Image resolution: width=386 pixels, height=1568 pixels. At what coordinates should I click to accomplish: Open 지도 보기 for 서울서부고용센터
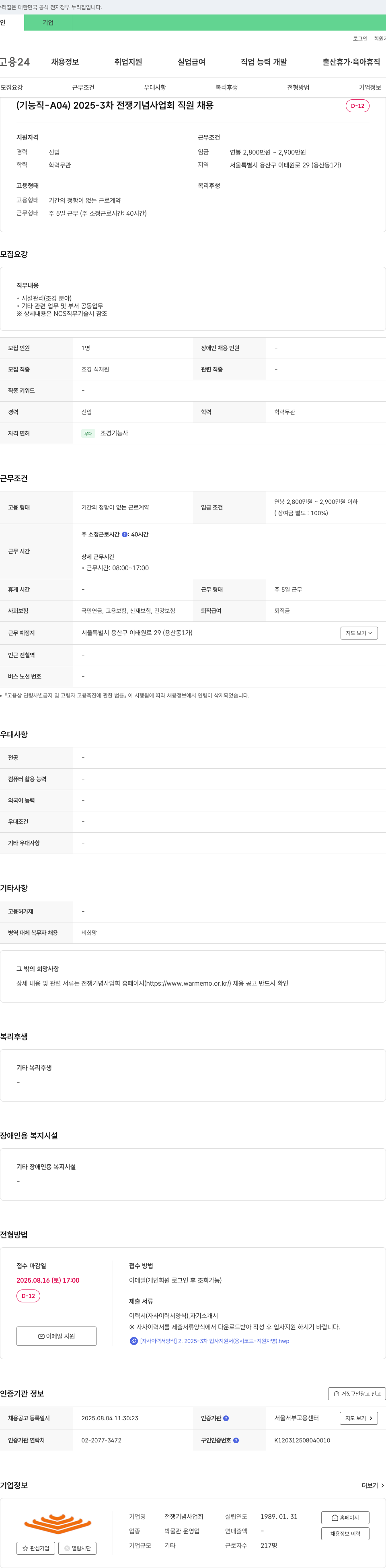(359, 1418)
